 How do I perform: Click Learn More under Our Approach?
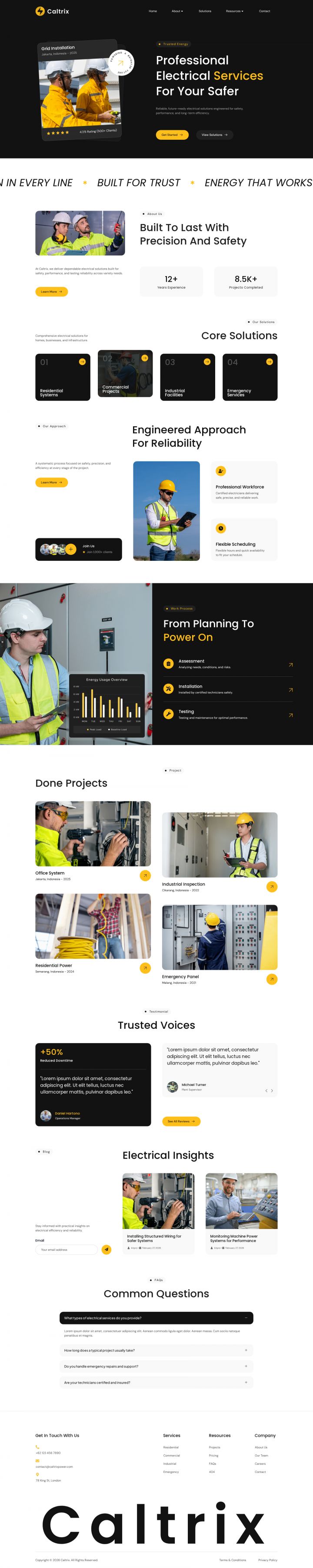pyautogui.click(x=51, y=482)
